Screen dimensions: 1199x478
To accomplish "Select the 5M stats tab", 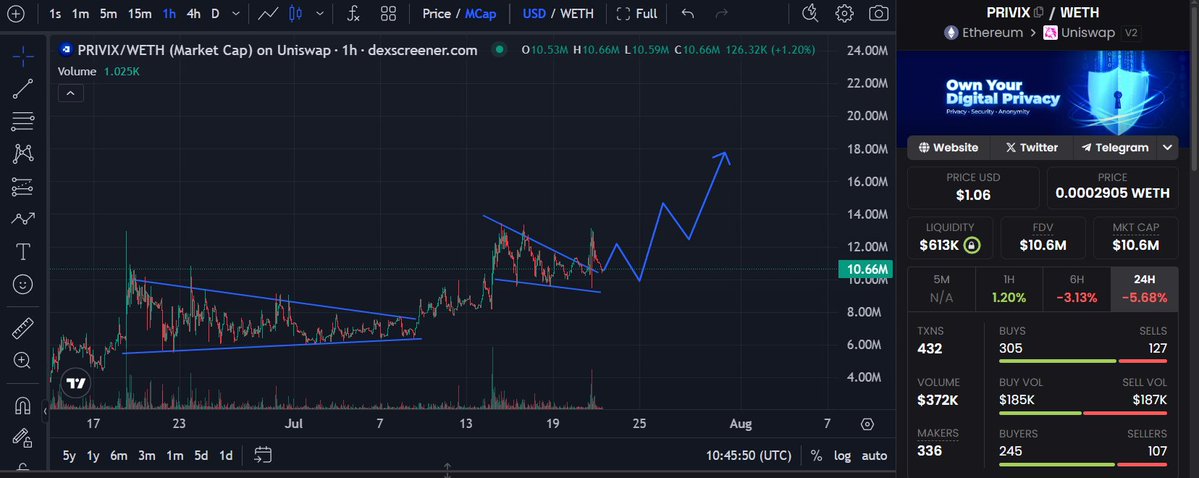I will [941, 289].
